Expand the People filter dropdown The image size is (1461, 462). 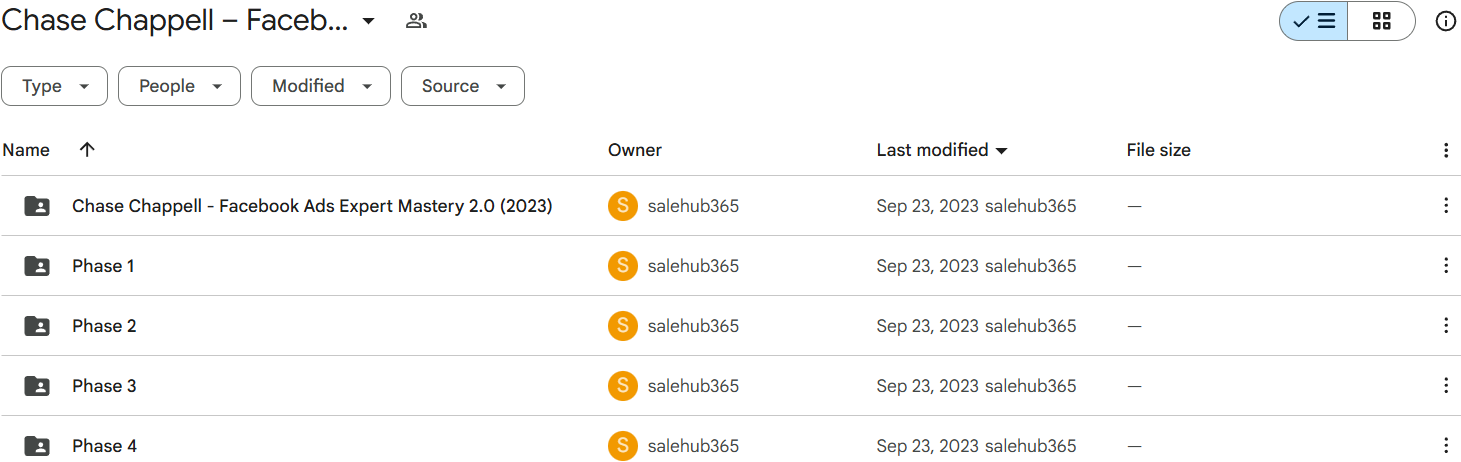179,86
